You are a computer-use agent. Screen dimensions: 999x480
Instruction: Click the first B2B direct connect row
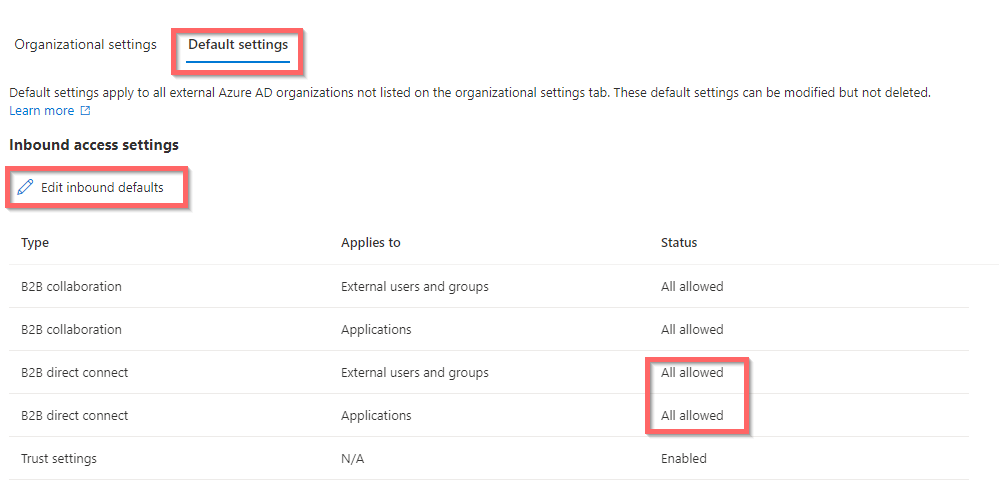tap(489, 372)
